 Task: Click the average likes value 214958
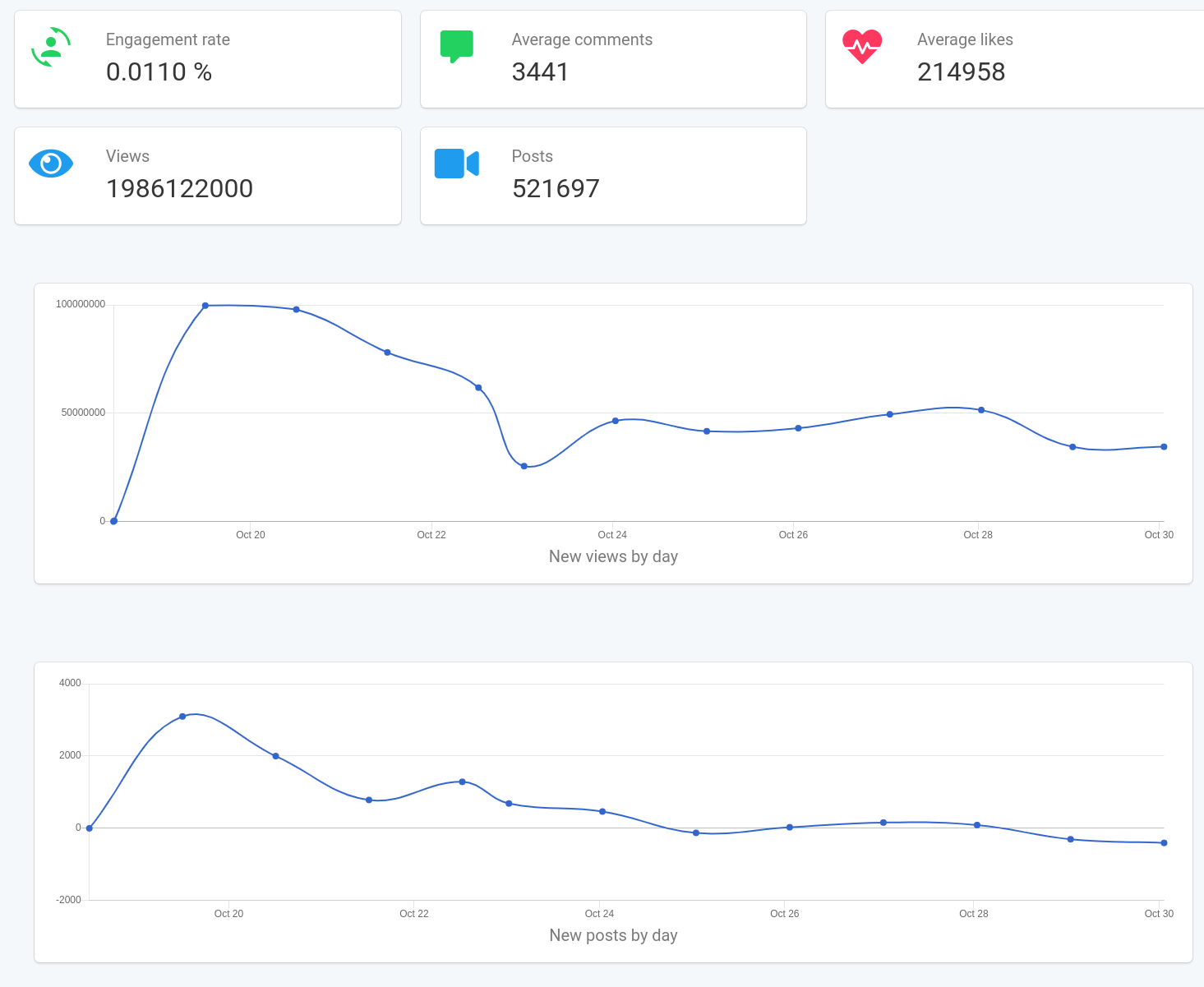[x=962, y=72]
